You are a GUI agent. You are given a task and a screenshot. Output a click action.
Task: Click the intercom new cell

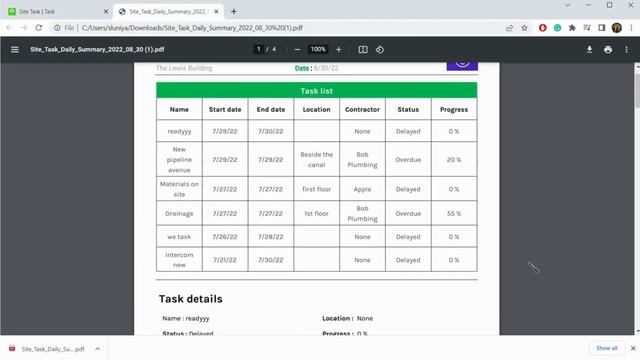[179, 260]
